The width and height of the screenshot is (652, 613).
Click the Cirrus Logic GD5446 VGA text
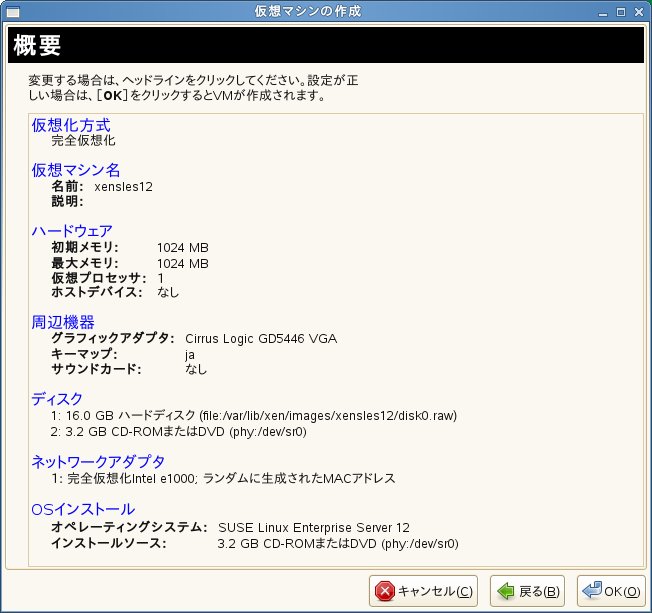[x=261, y=339]
